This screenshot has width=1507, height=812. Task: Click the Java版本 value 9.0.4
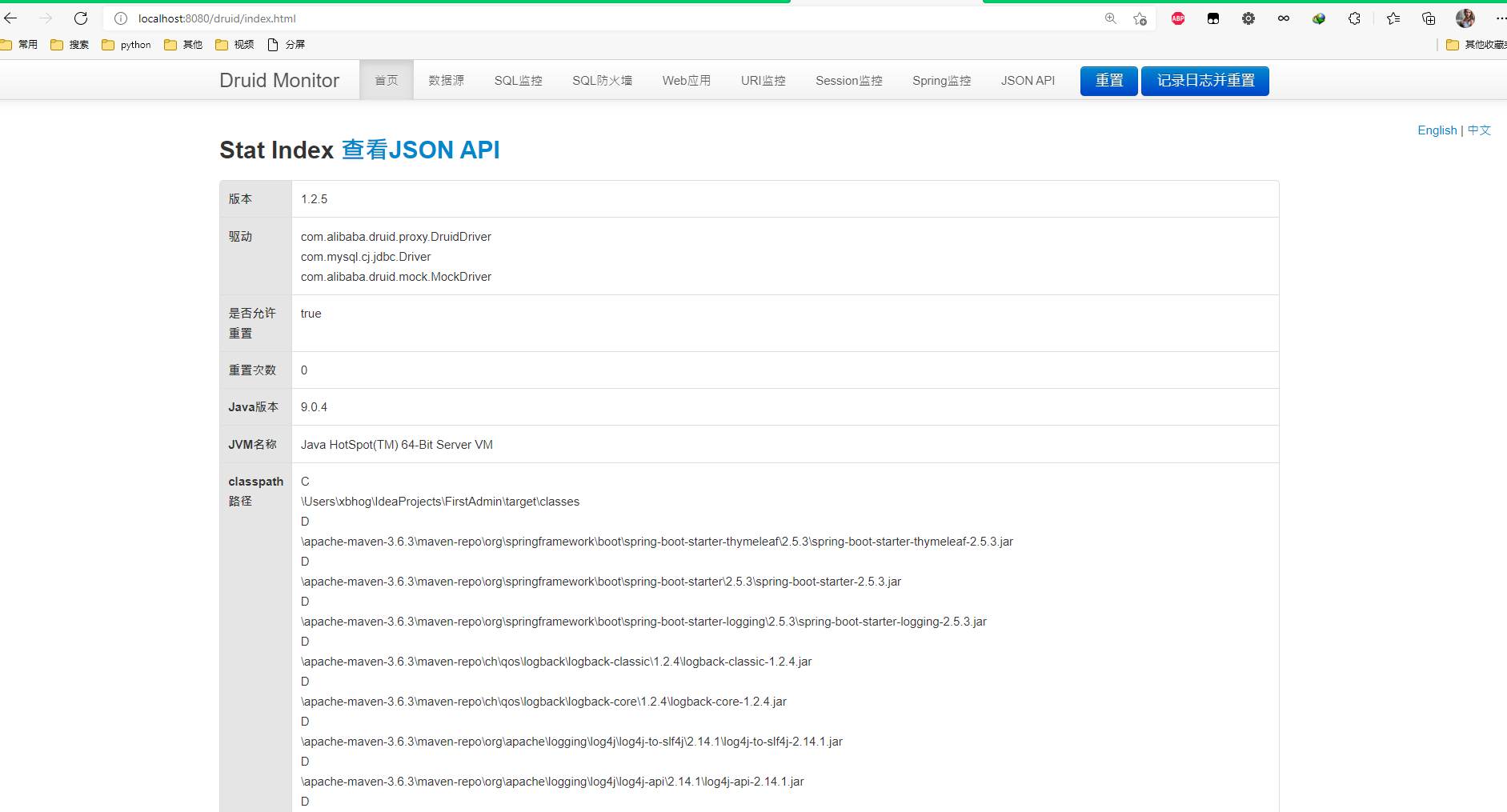315,407
